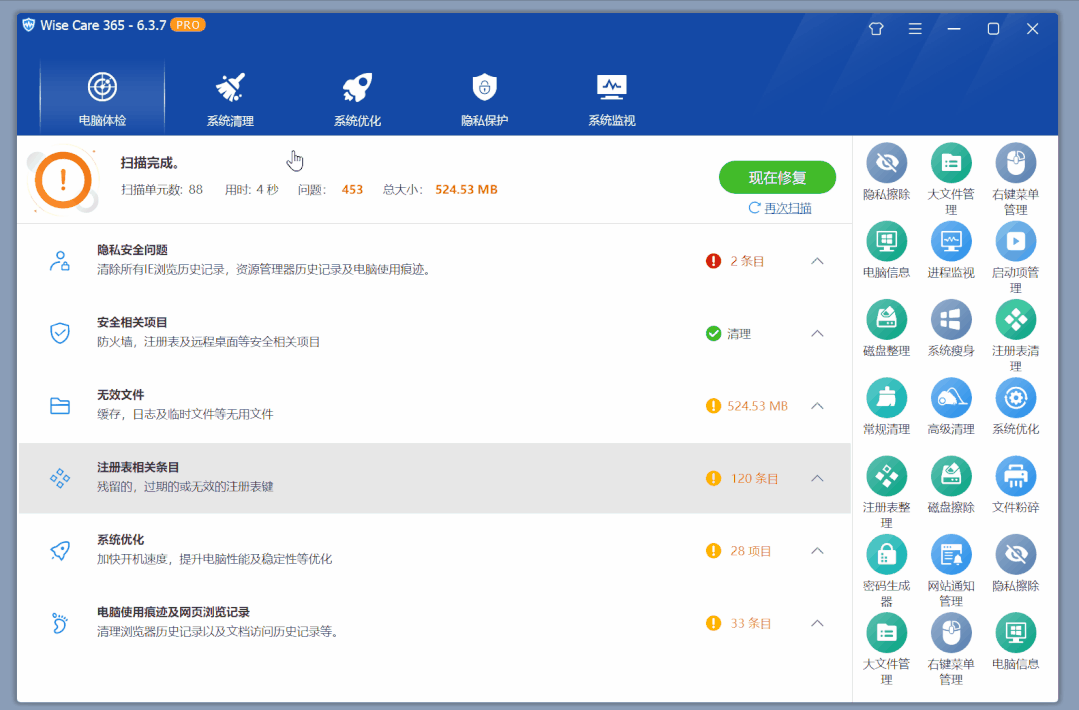Open the 密码生成器 (Password Generator)
This screenshot has height=710, width=1079.
pyautogui.click(x=886, y=553)
